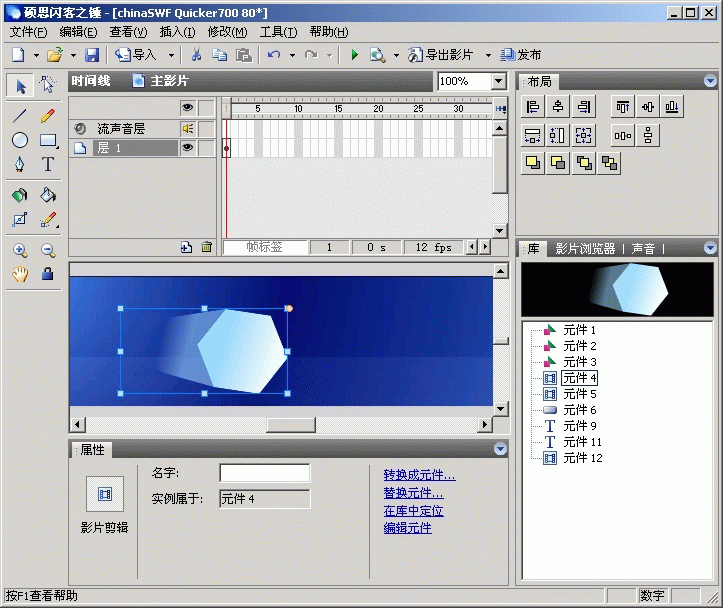Expand the 导出影片 dropdown arrow
723x608 pixels.
488,55
